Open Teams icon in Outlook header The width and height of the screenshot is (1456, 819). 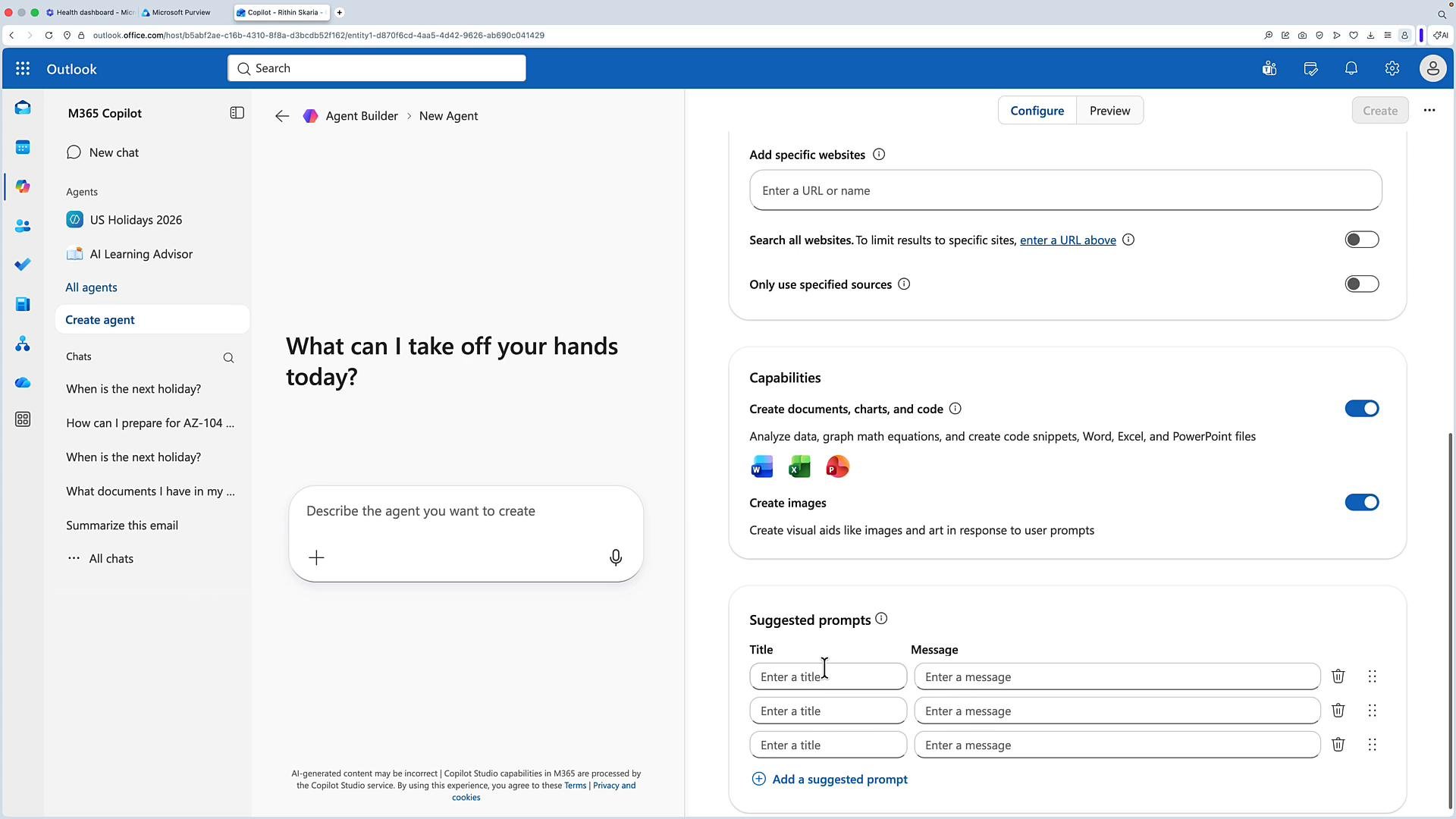[1269, 69]
